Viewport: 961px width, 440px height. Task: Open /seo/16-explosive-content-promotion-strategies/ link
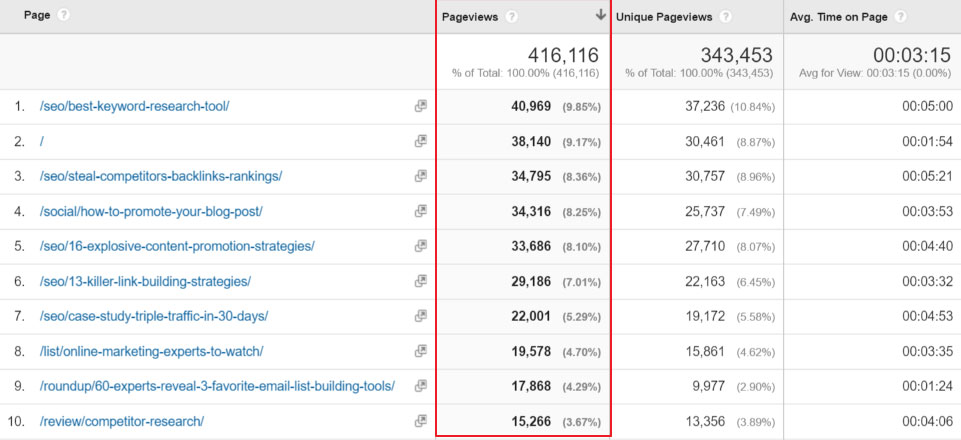pyautogui.click(x=177, y=246)
